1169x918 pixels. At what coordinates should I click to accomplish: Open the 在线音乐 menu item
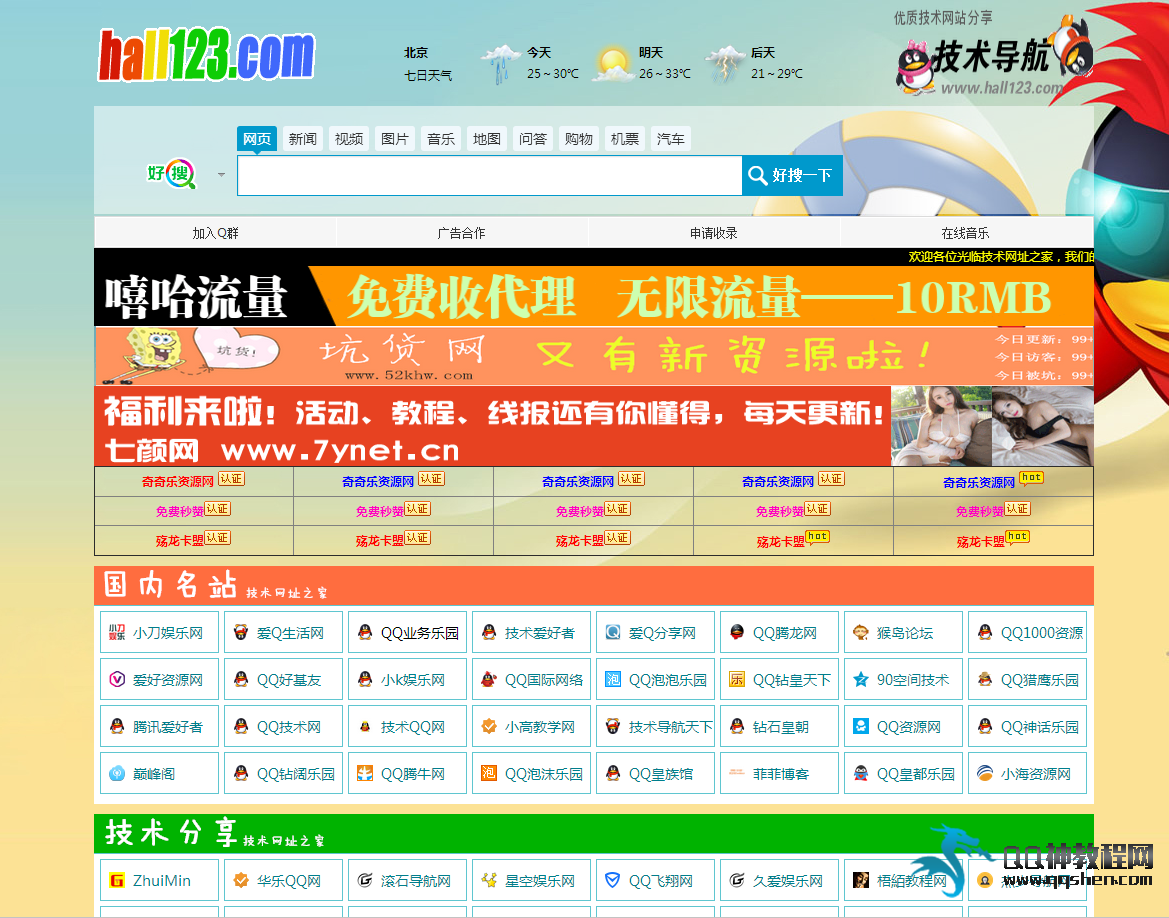(x=965, y=233)
